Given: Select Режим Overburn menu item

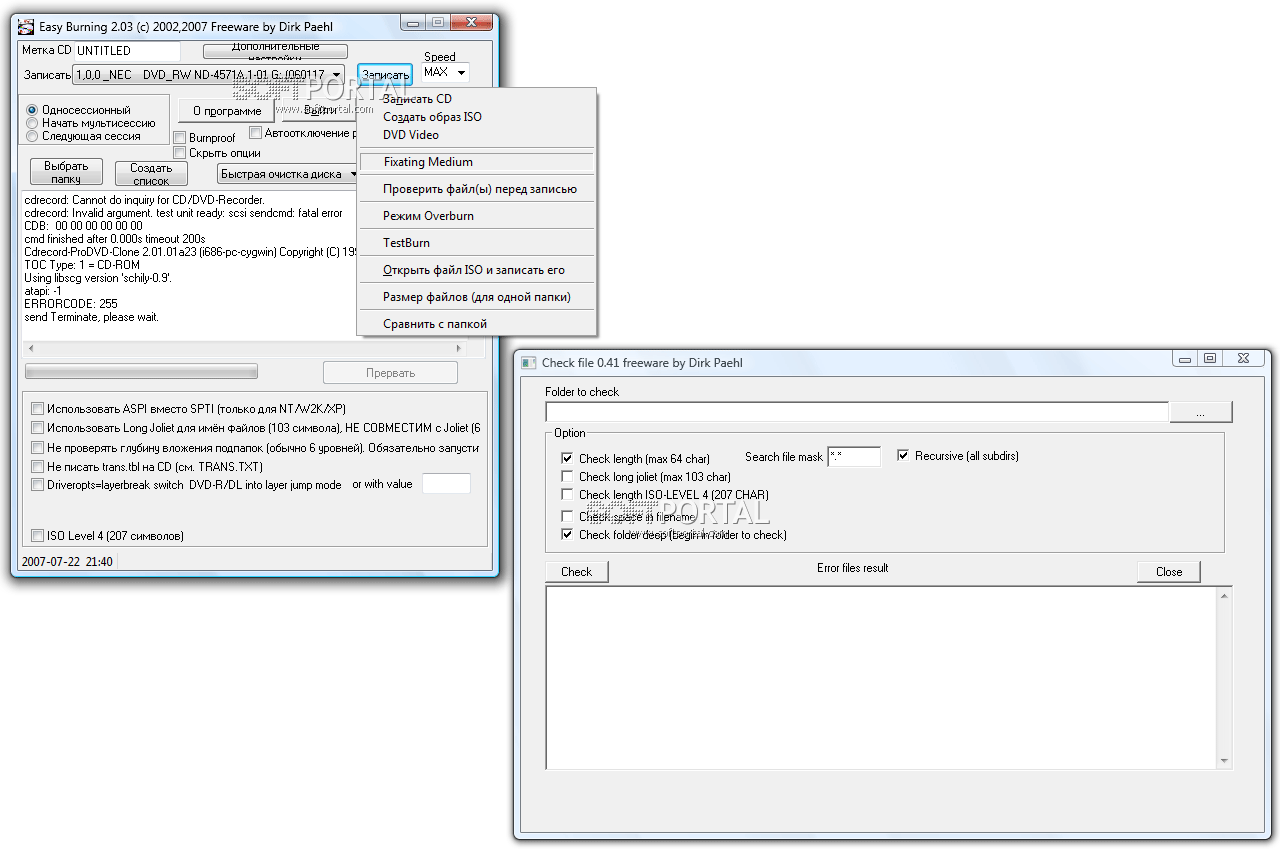Looking at the screenshot, I should point(428,216).
